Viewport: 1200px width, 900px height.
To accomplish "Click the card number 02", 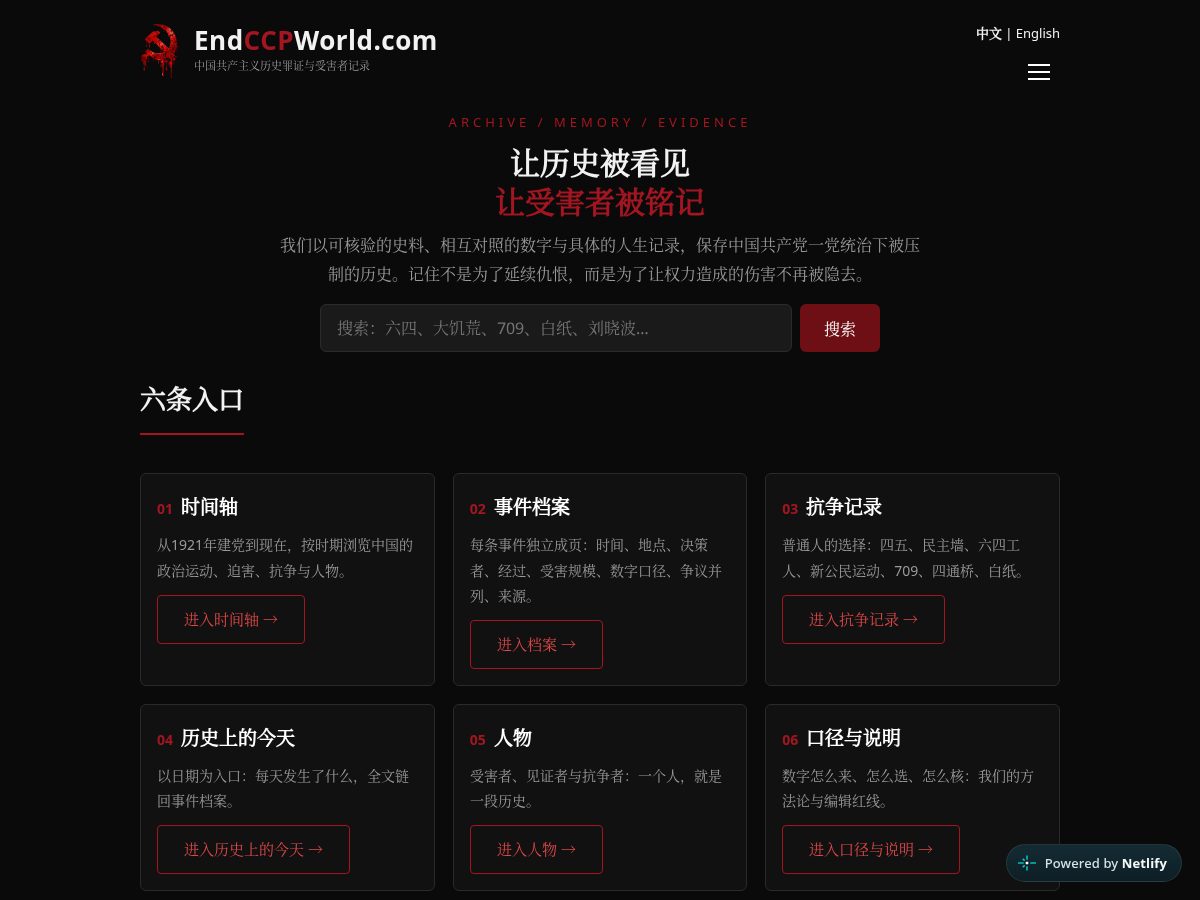I will coord(478,509).
